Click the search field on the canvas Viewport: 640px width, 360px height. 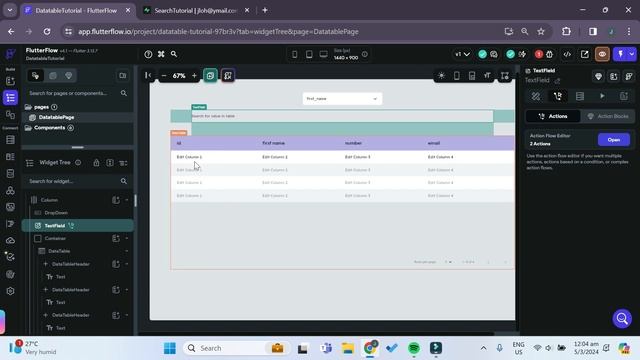342,116
